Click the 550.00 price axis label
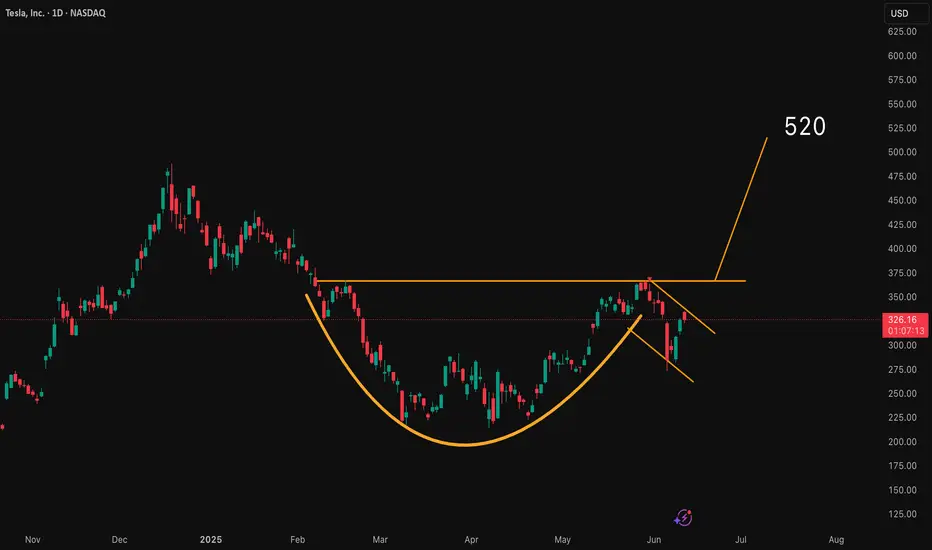 902,104
